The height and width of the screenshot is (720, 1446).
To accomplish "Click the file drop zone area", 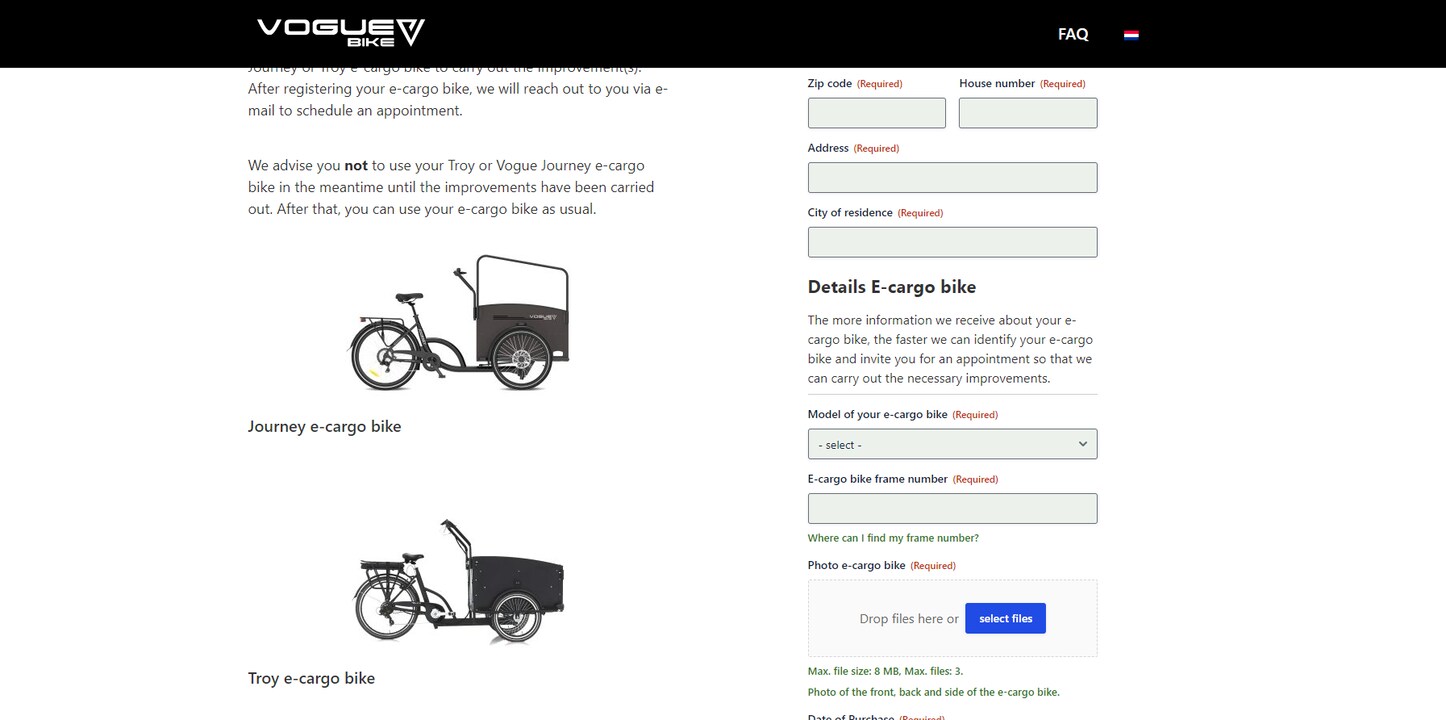I will click(x=952, y=618).
